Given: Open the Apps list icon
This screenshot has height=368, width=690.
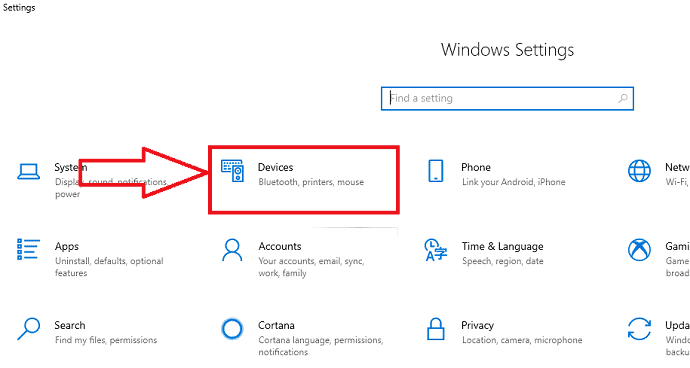Looking at the screenshot, I should pos(29,249).
